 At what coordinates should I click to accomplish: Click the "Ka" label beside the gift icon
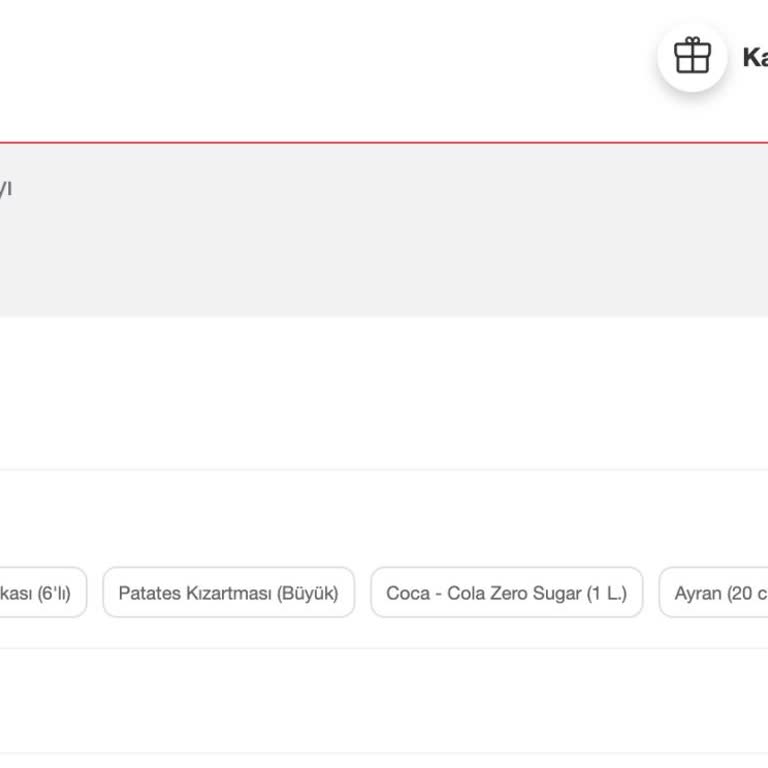point(754,57)
